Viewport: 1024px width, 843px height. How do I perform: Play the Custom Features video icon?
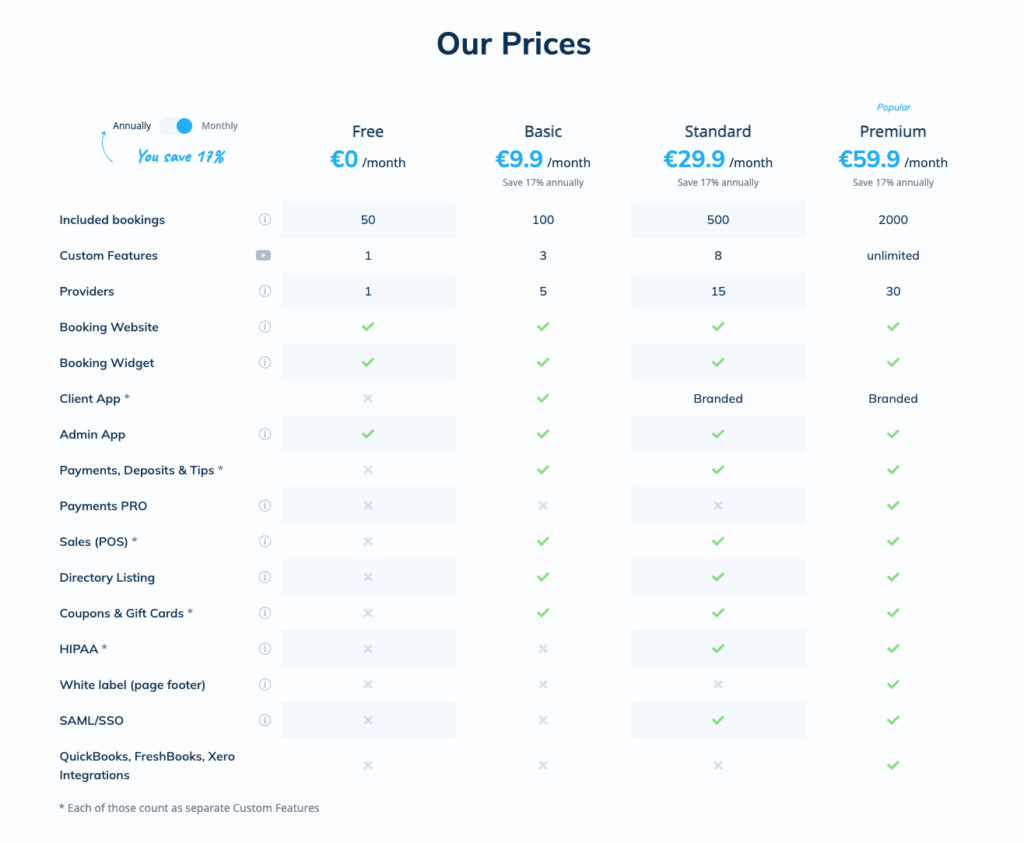[263, 255]
